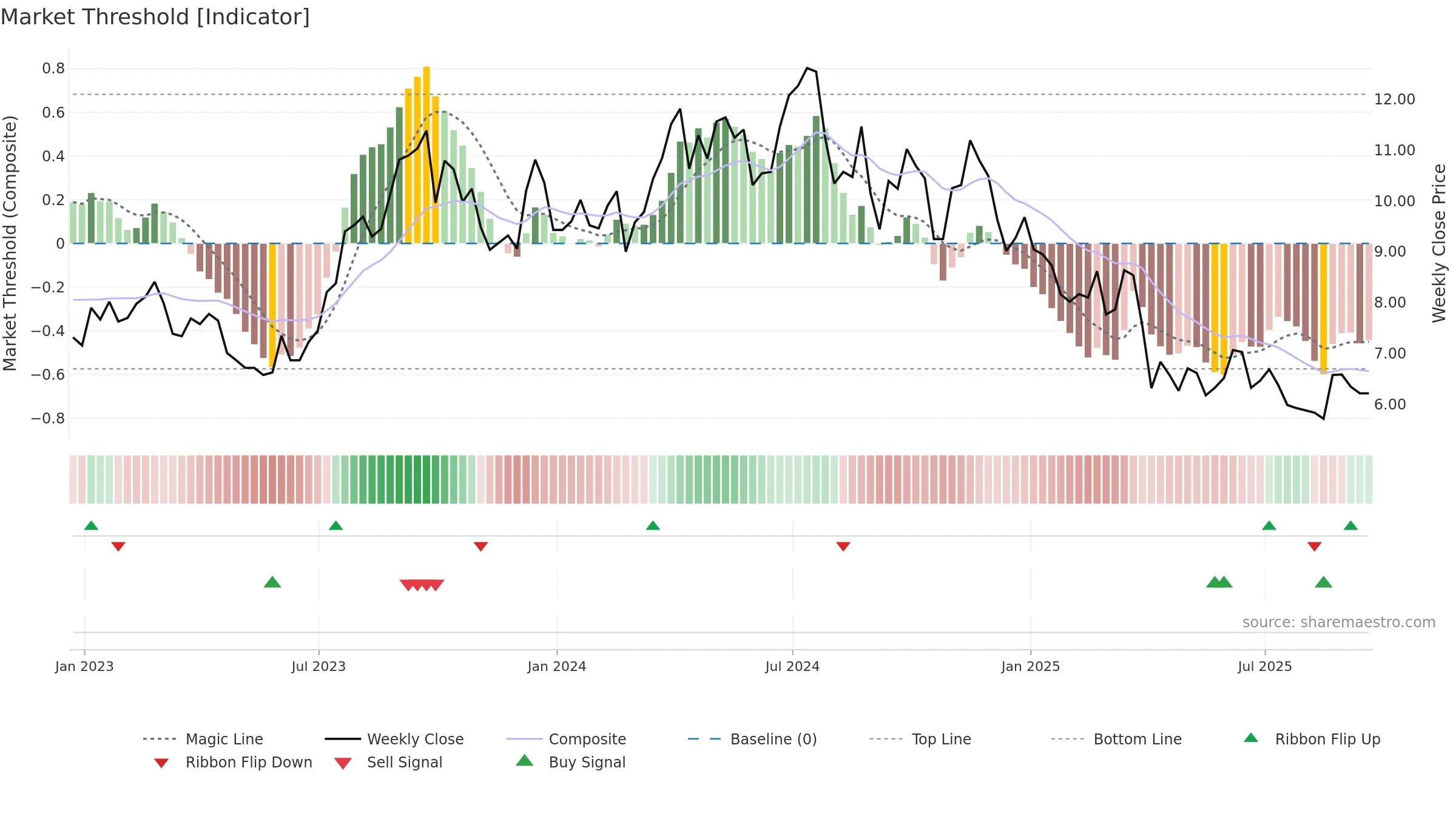Image resolution: width=1456 pixels, height=819 pixels.
Task: Click the yellow negative bar in May 2023
Action: [272, 305]
